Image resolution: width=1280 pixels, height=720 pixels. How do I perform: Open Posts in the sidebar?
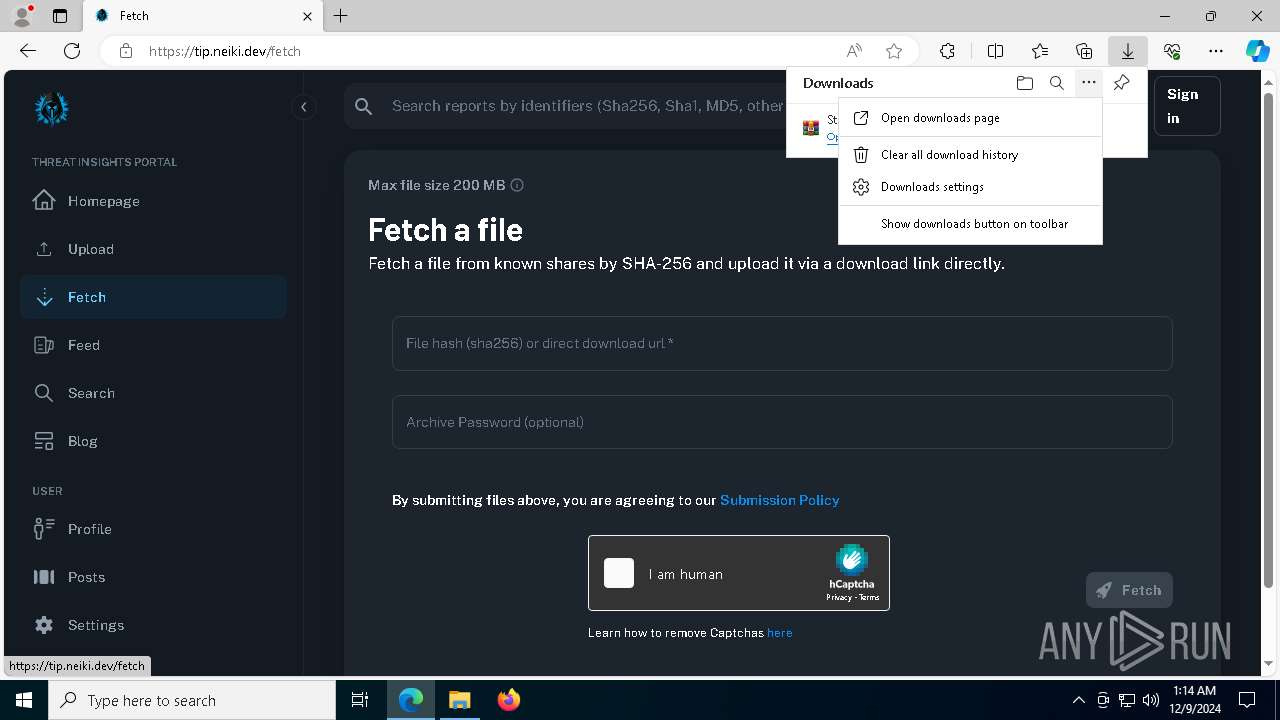(153, 577)
